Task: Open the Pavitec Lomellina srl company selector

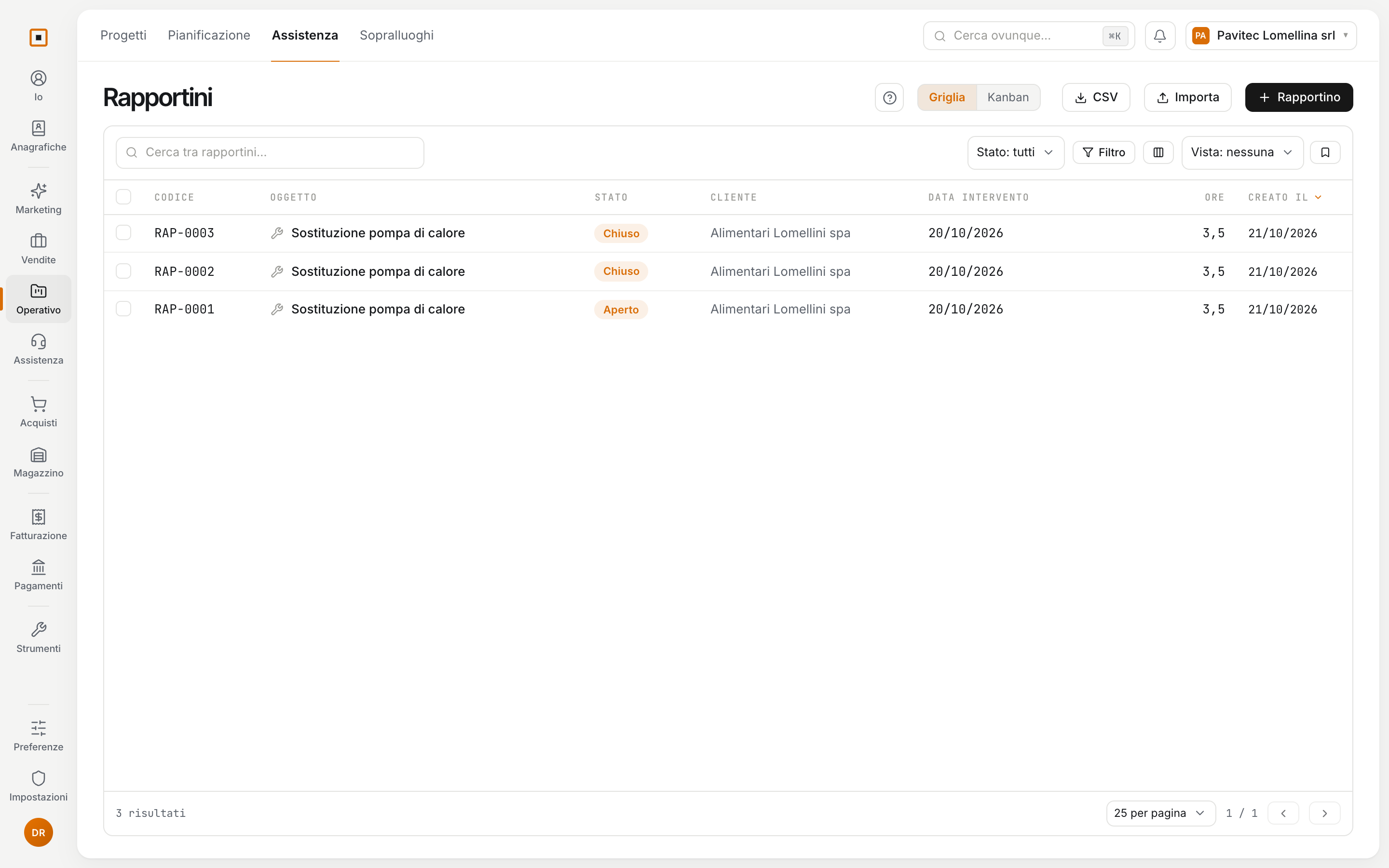Action: click(1271, 36)
